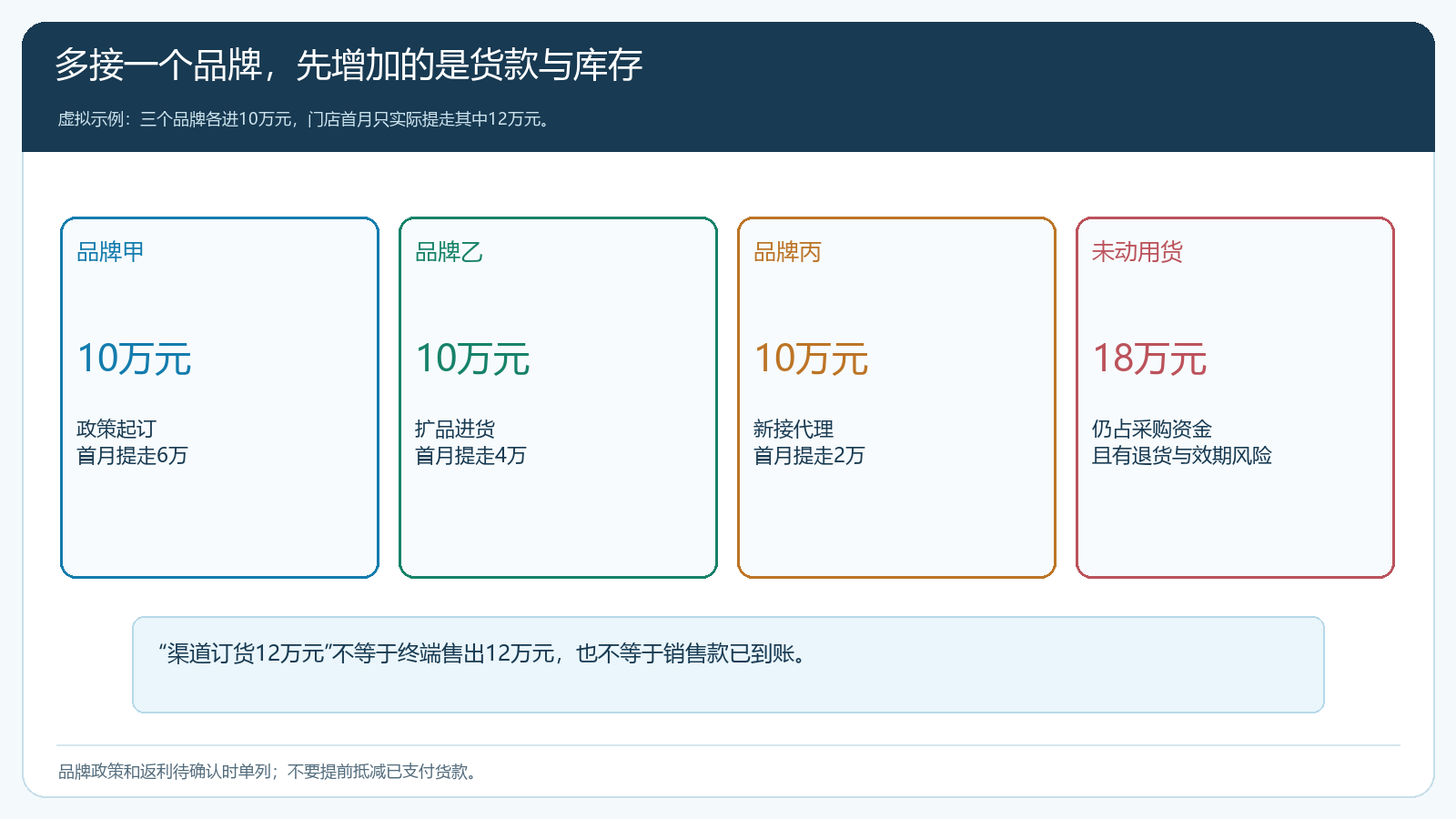Screen dimensions: 1456x819
Task: Click the text 政策起订
Action: pyautogui.click(x=116, y=429)
